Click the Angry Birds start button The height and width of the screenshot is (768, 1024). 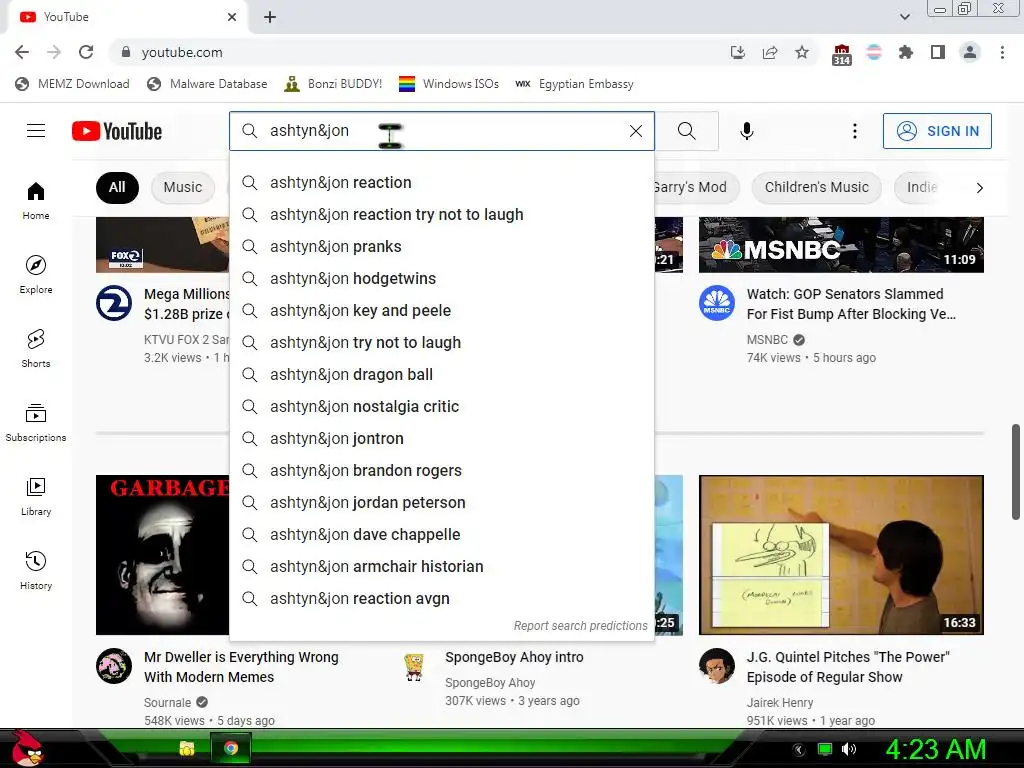click(27, 748)
